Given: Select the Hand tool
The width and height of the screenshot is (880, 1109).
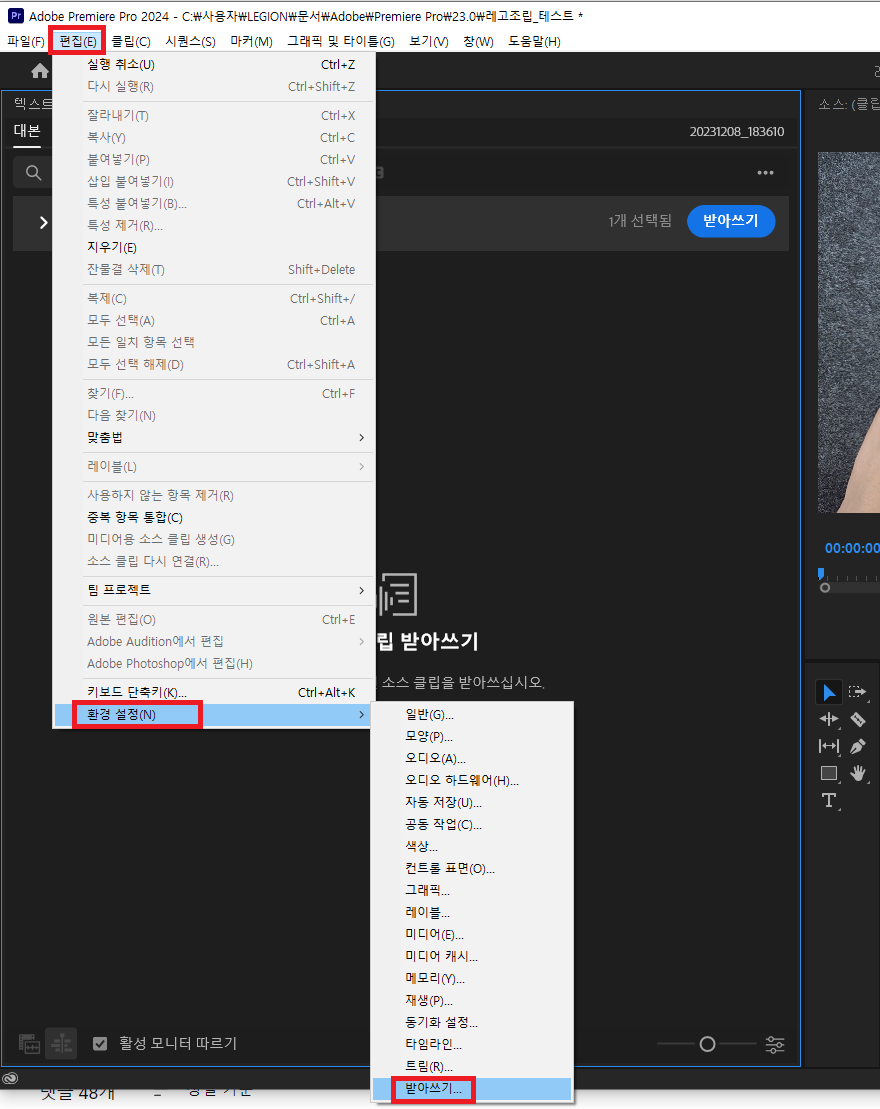Looking at the screenshot, I should (x=857, y=773).
